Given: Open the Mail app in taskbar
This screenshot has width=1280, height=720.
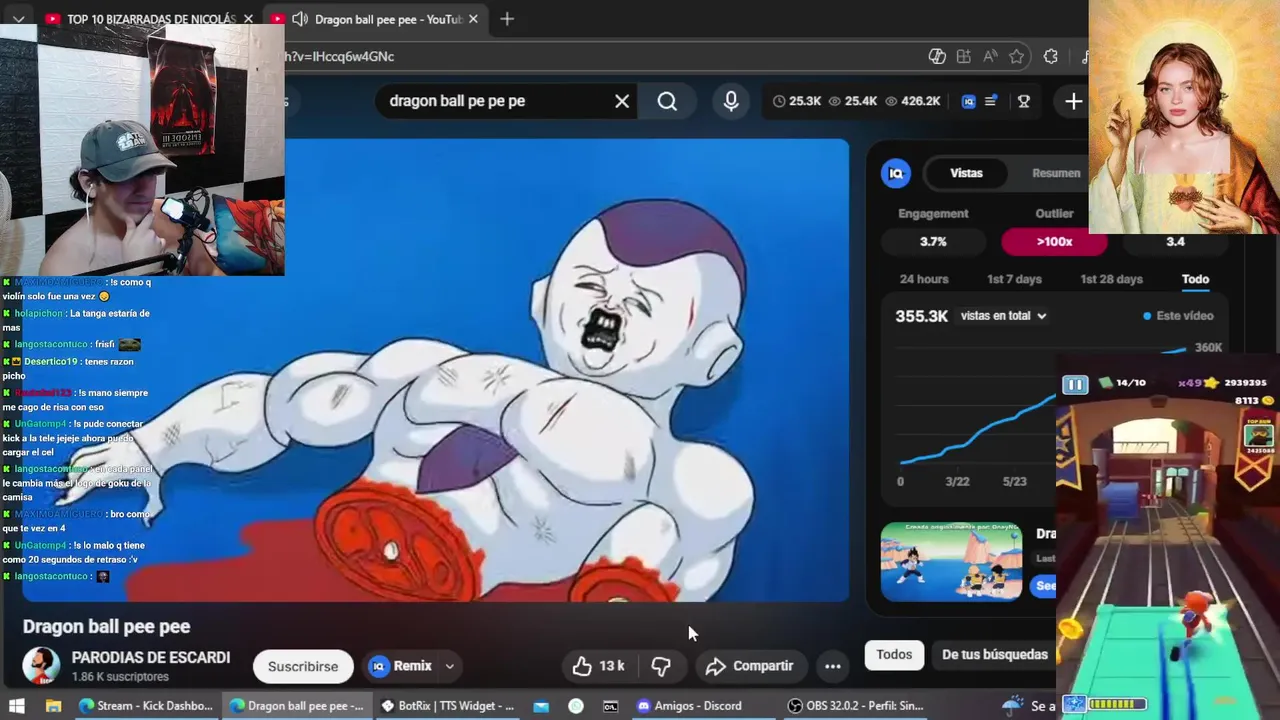Looking at the screenshot, I should 540,706.
